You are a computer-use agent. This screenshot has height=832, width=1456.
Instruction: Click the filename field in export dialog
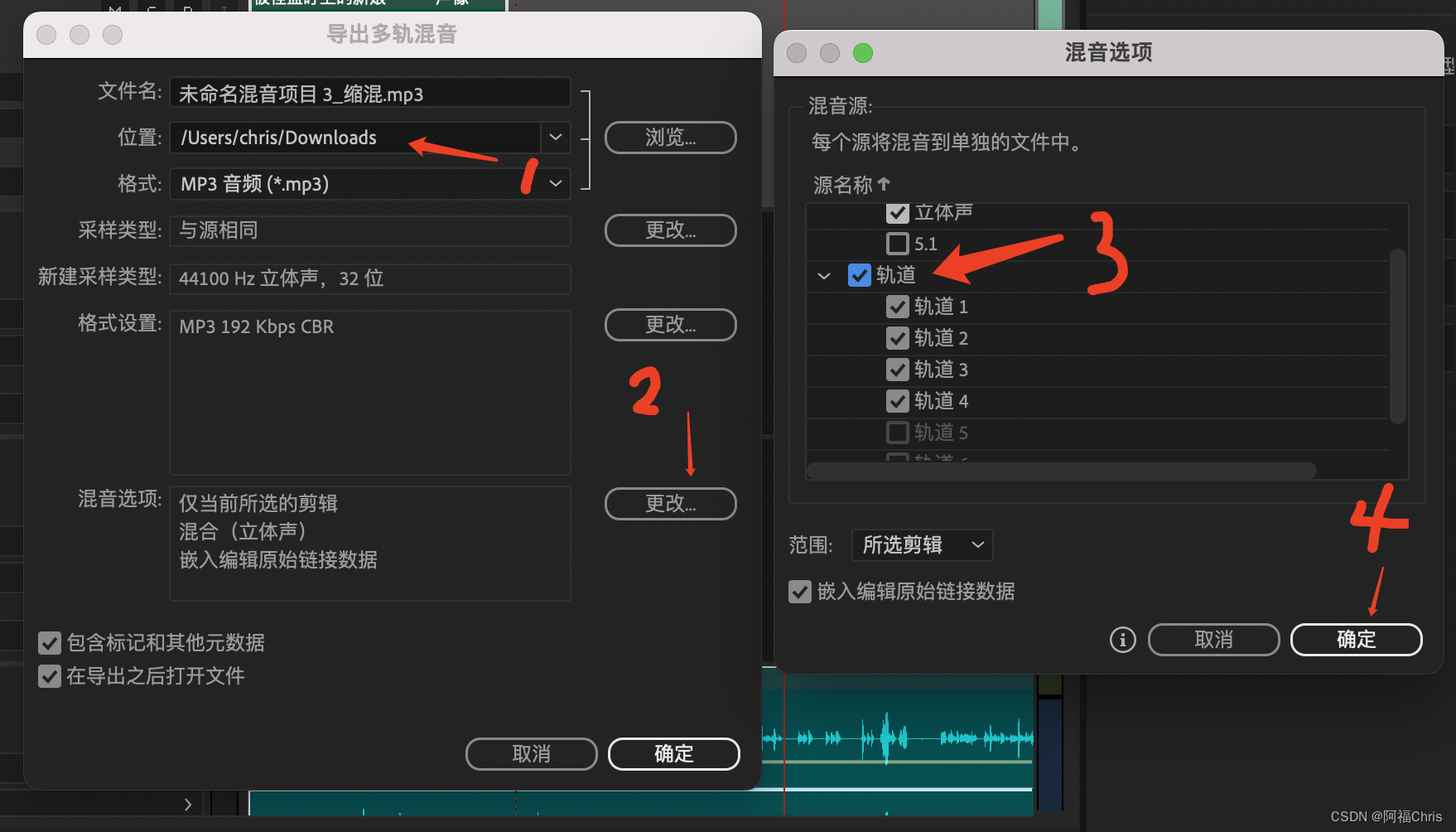pyautogui.click(x=370, y=94)
